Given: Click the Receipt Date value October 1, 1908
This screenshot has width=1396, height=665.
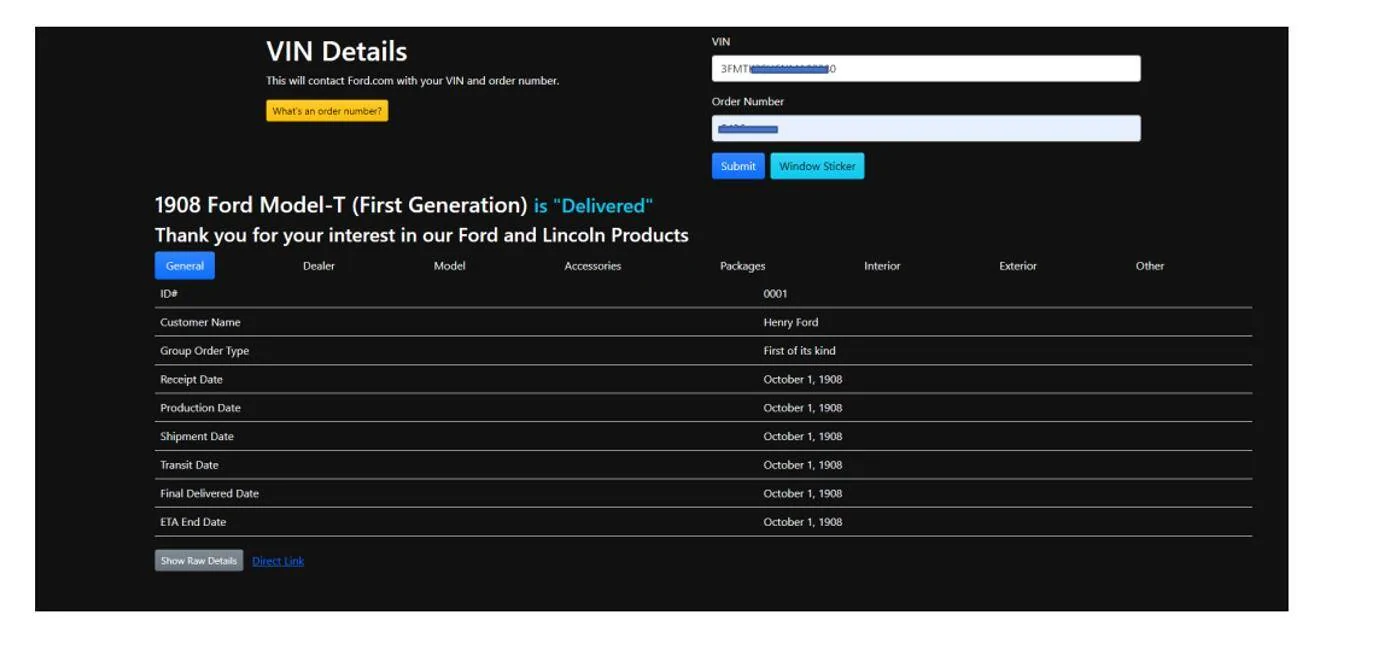Looking at the screenshot, I should [x=803, y=380].
